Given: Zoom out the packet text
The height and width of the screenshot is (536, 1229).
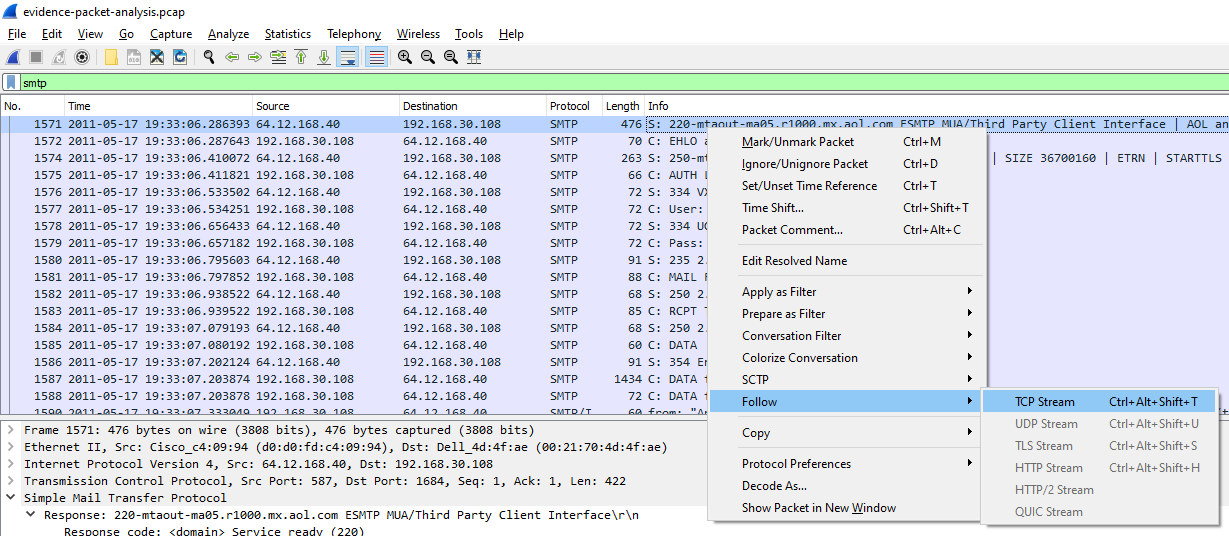Looking at the screenshot, I should 428,57.
